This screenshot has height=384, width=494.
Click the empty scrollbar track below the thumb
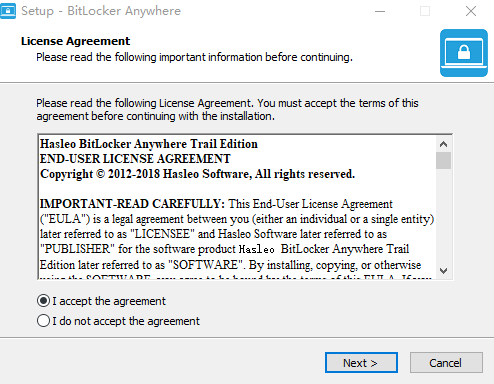[443, 216]
